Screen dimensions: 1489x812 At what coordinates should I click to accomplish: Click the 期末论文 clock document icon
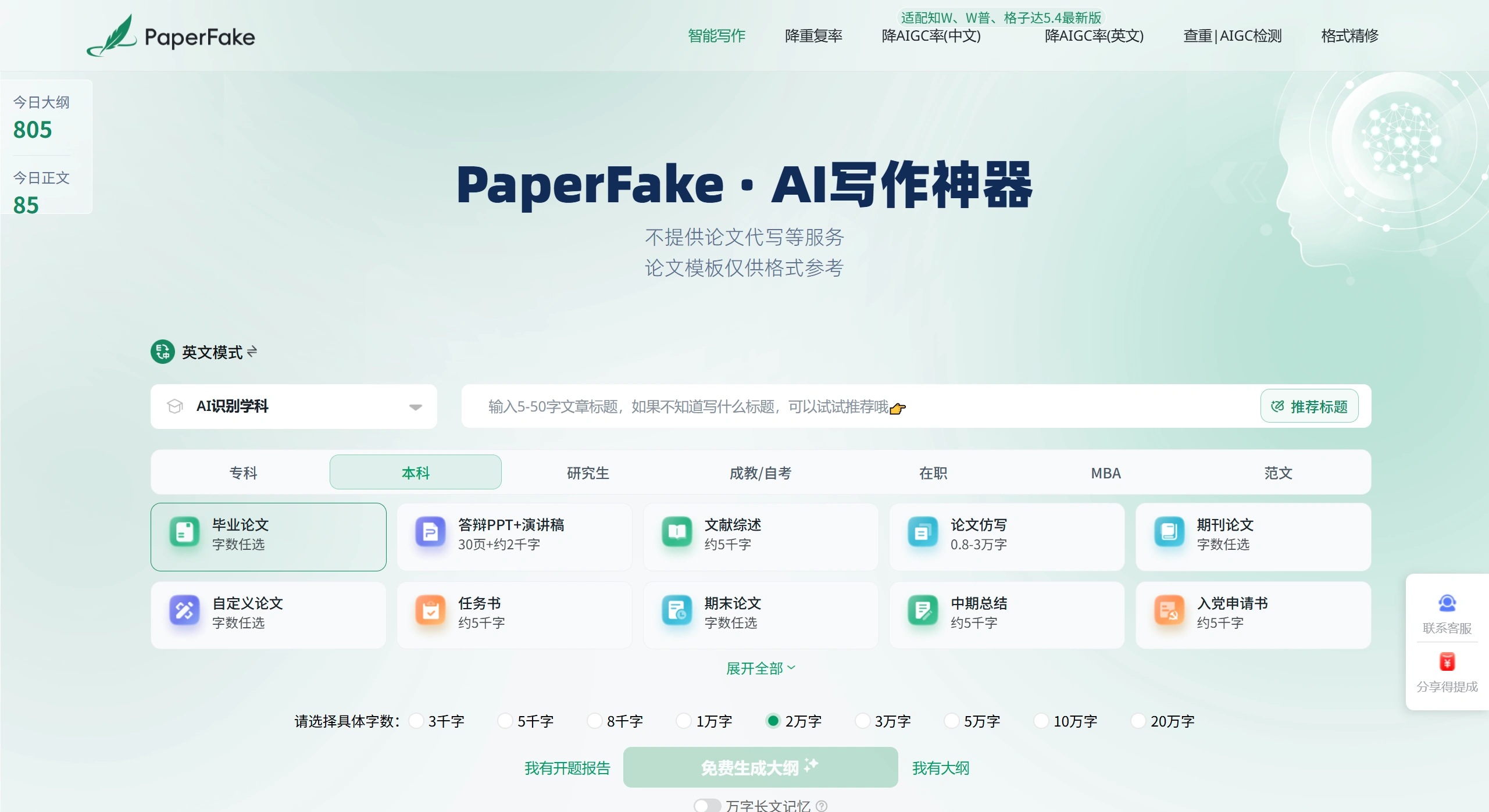(x=677, y=610)
